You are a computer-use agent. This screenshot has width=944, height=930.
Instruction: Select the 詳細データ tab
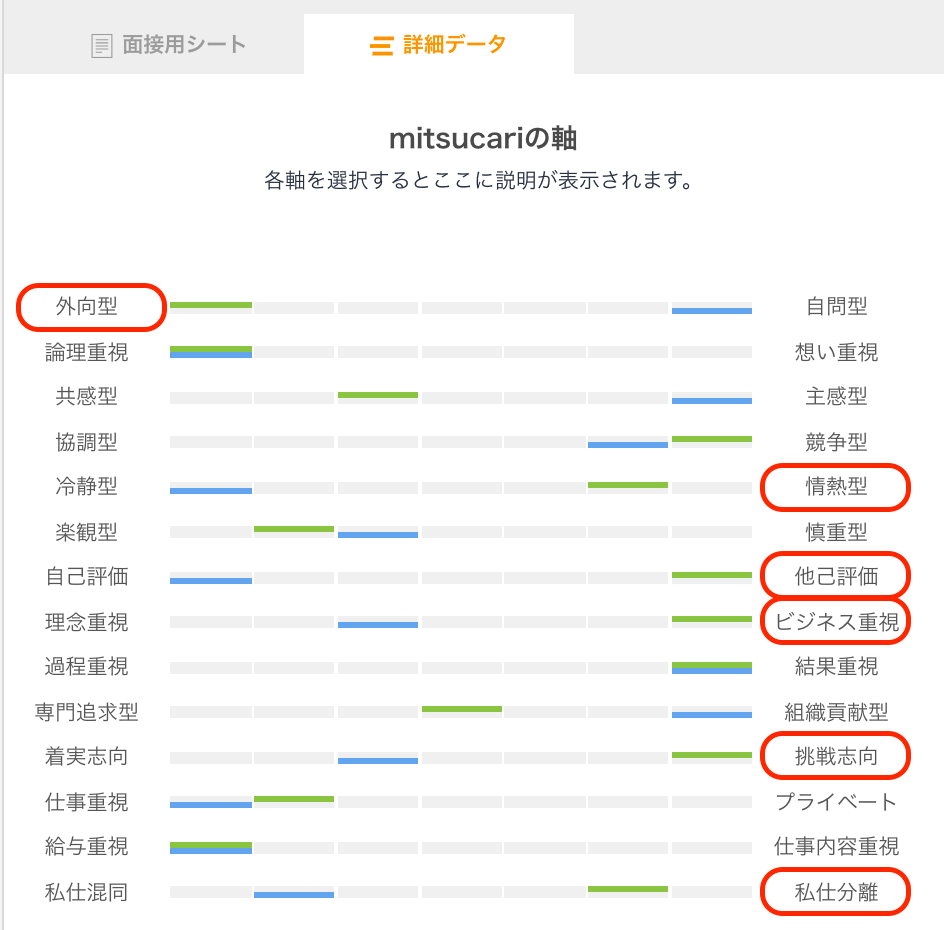(x=438, y=44)
